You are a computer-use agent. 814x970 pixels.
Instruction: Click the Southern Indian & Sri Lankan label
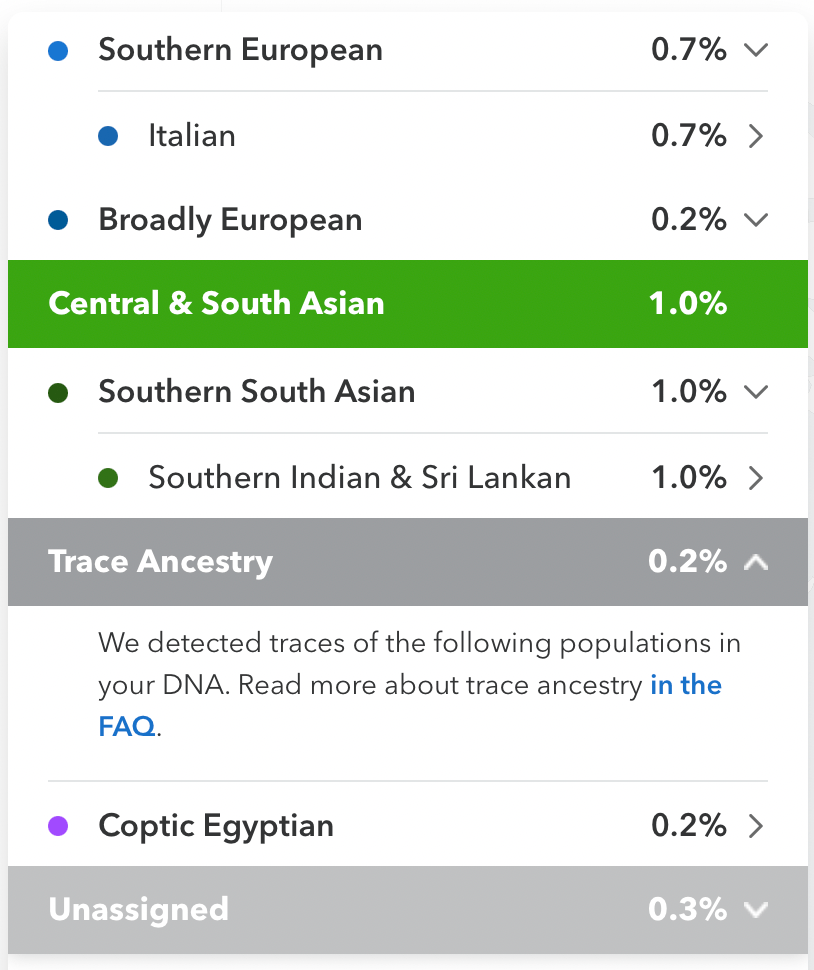tap(359, 478)
